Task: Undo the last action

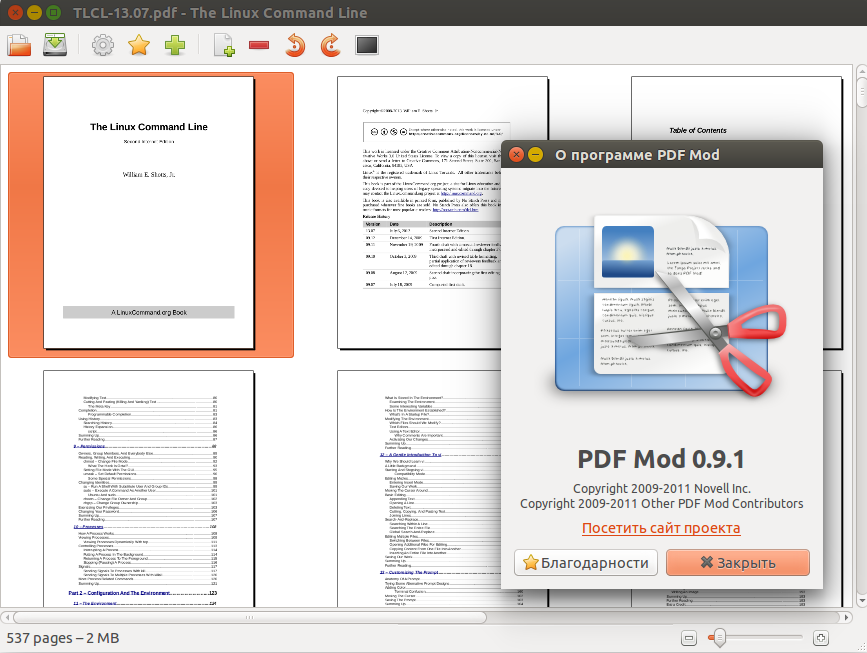Action: coord(294,44)
